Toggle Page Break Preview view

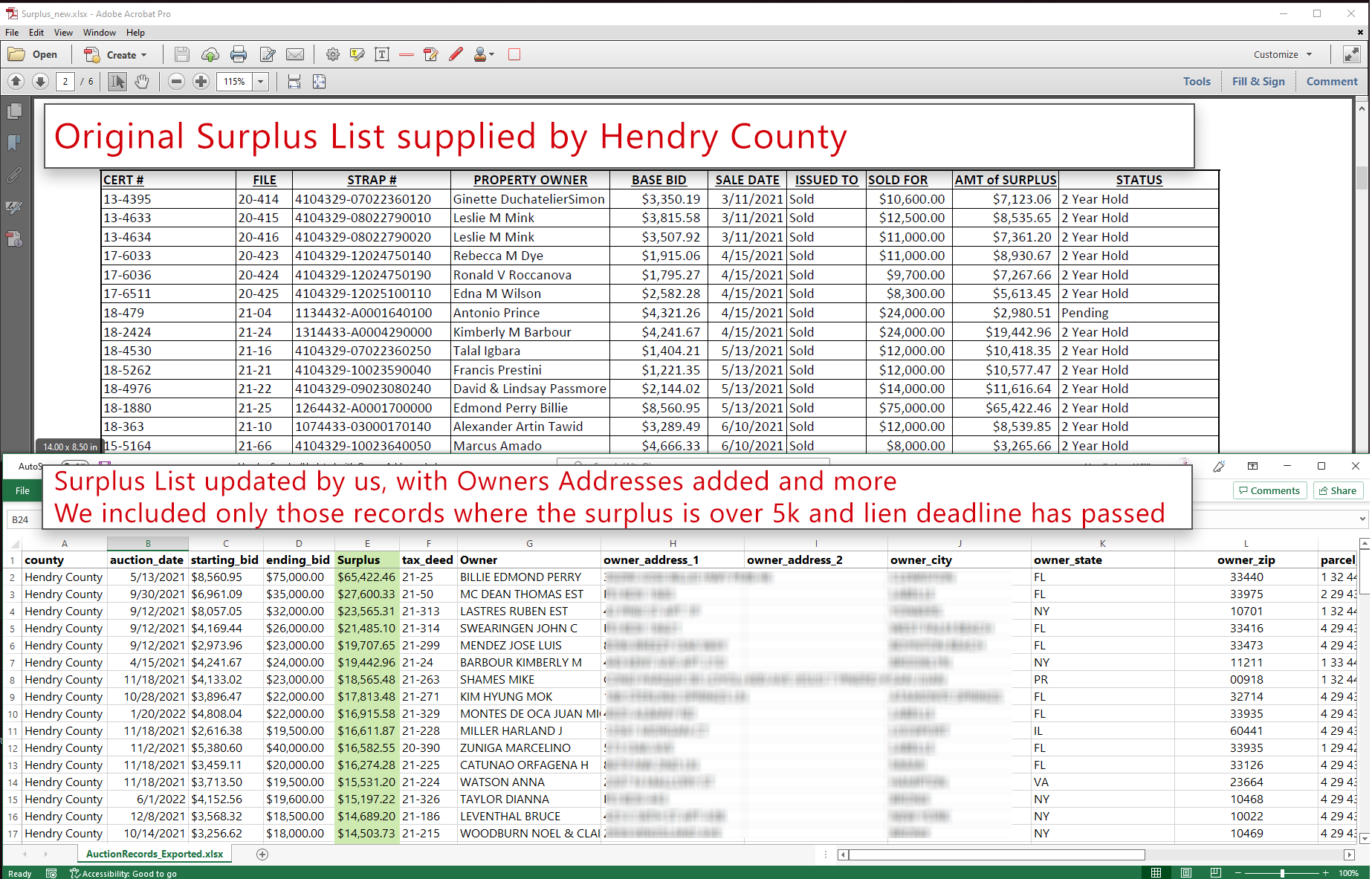[x=1215, y=873]
